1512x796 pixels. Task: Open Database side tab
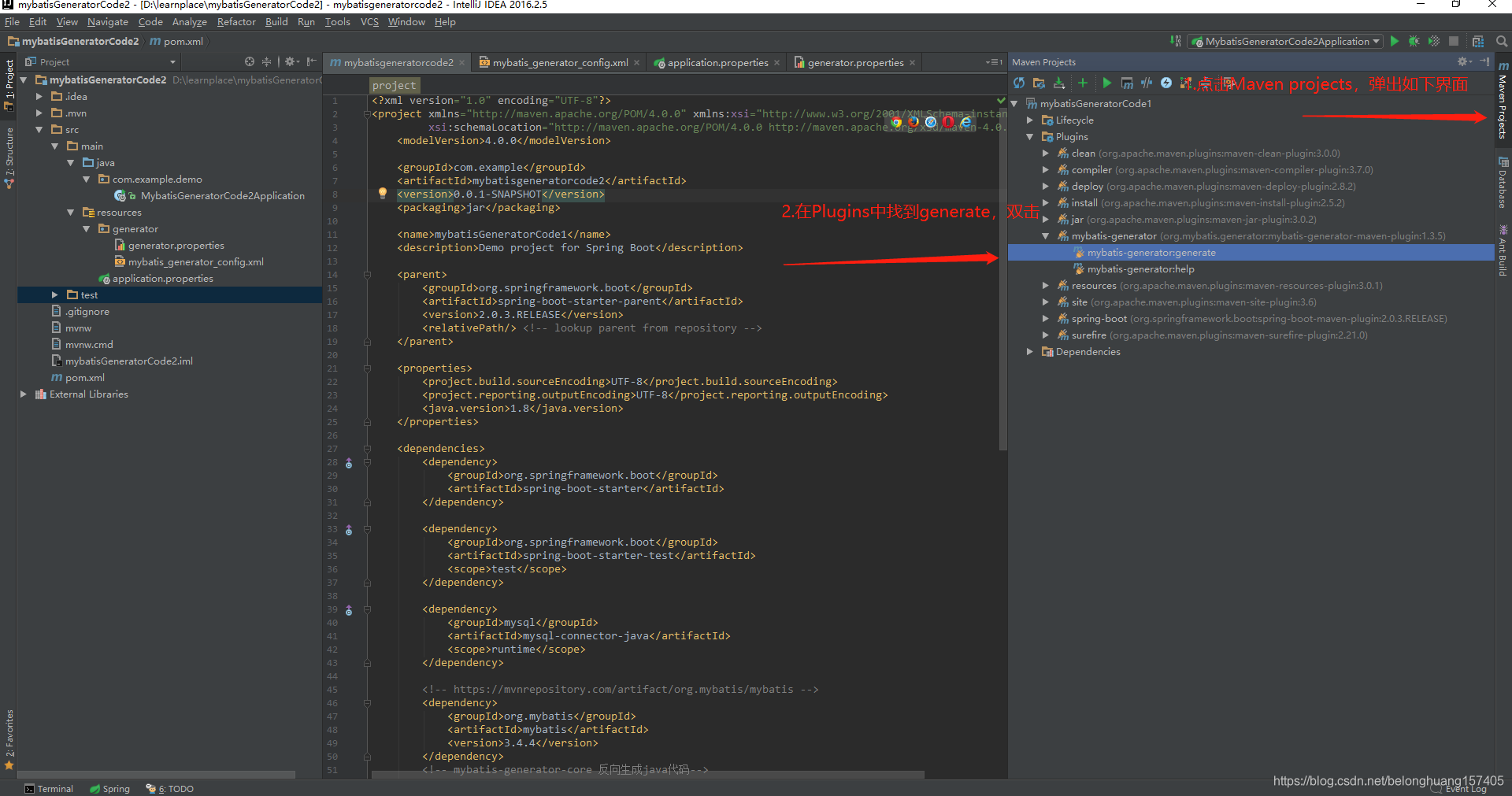(1503, 182)
